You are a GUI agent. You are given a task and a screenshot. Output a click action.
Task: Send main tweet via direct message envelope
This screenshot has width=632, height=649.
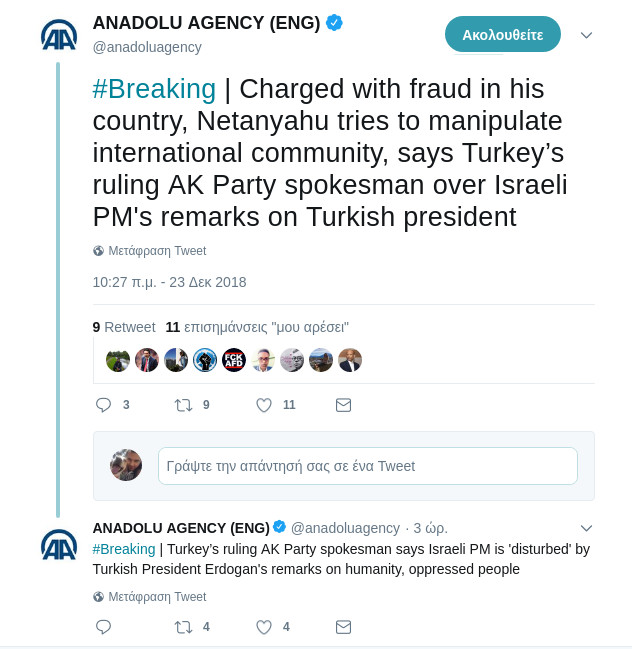(x=343, y=405)
